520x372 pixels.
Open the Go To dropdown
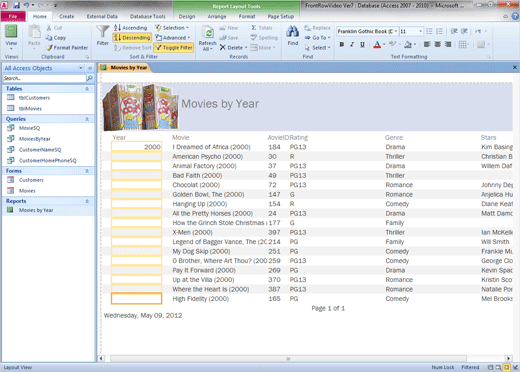pyautogui.click(x=317, y=38)
